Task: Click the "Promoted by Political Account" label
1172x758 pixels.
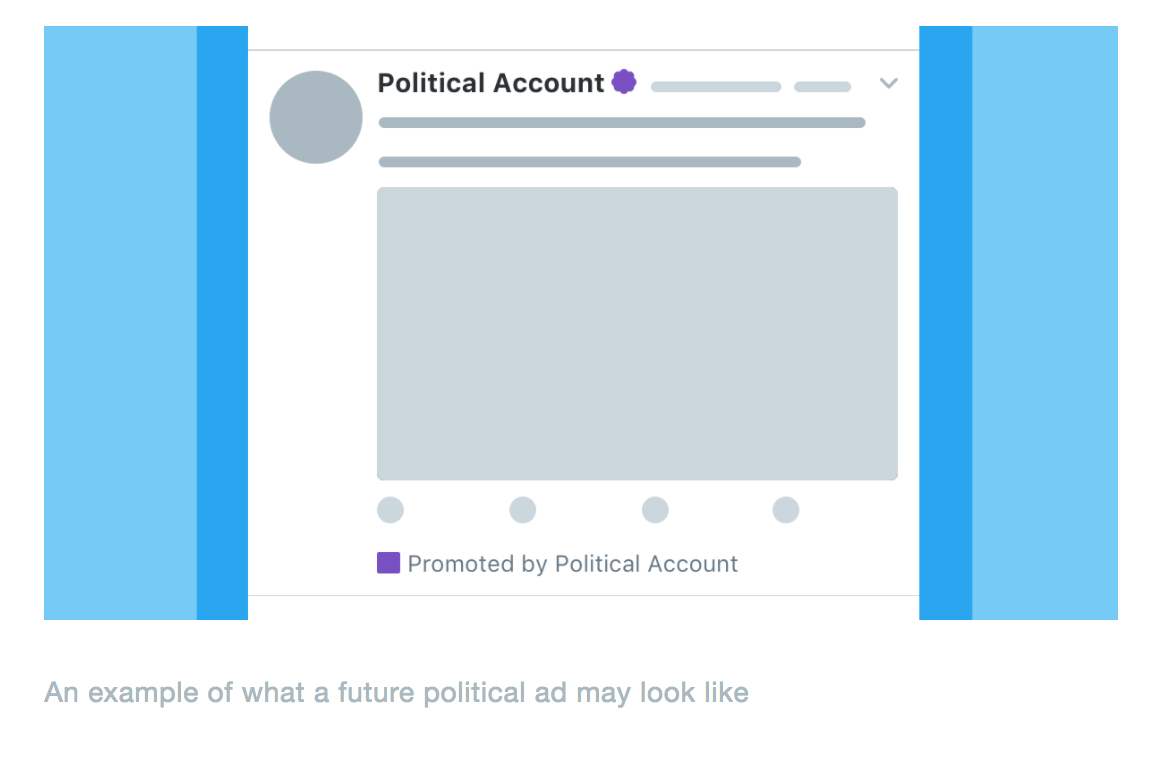Action: click(572, 564)
